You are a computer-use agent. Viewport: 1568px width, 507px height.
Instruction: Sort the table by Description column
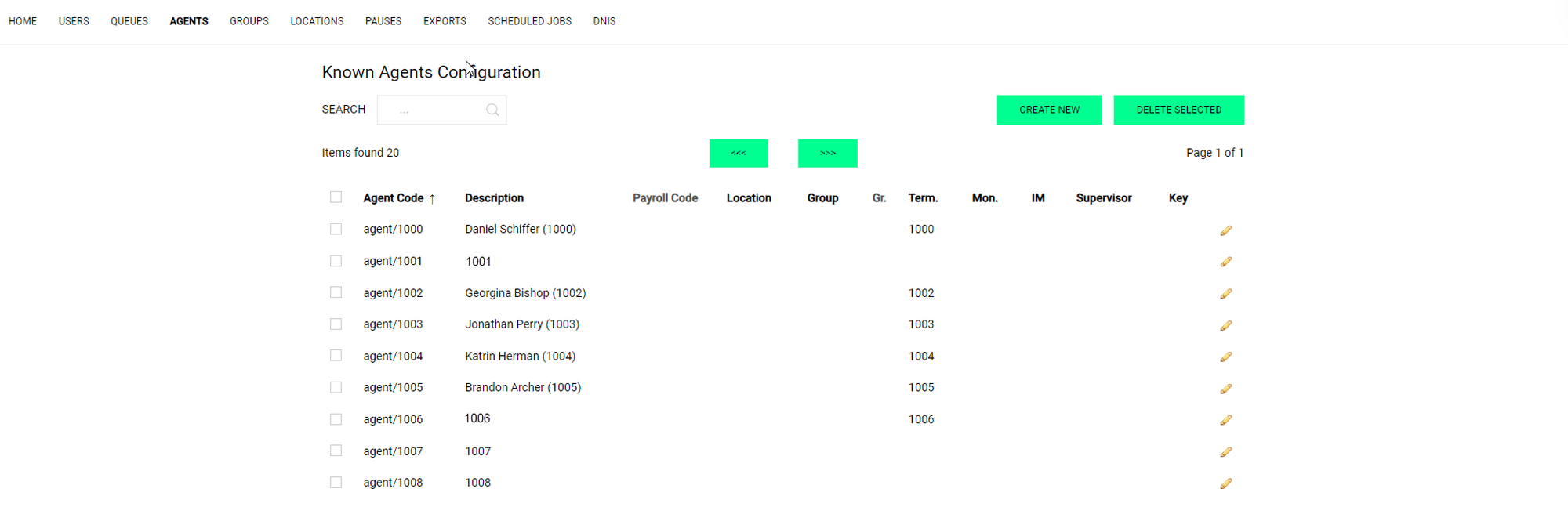pyautogui.click(x=494, y=198)
